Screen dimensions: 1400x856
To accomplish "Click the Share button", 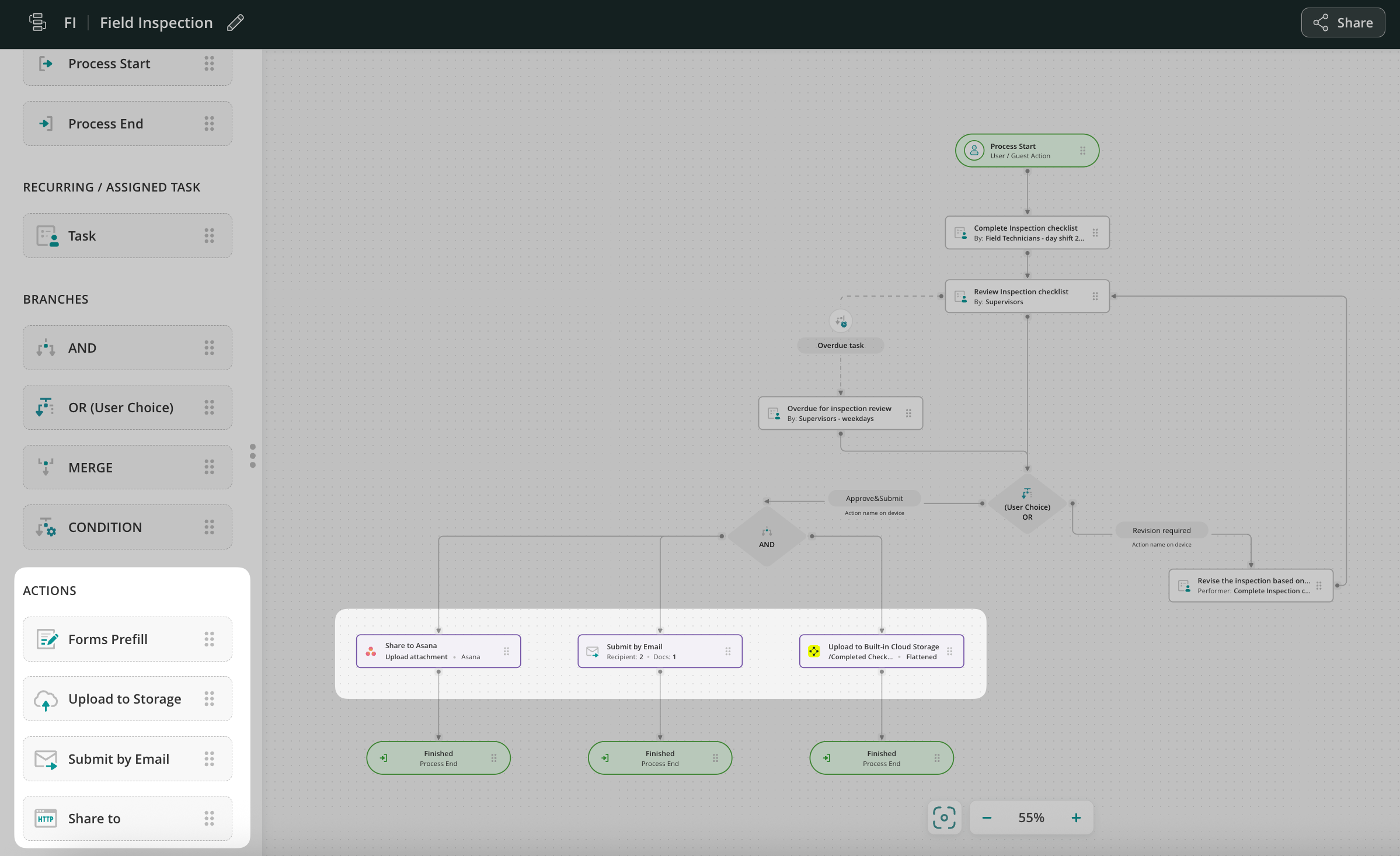I will tap(1343, 23).
